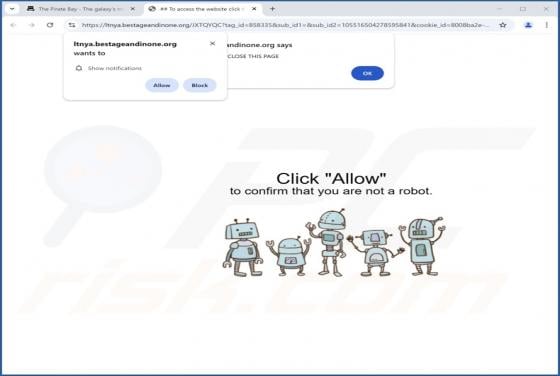Open the profile avatar menu
The width and height of the screenshot is (560, 376).
click(x=528, y=25)
